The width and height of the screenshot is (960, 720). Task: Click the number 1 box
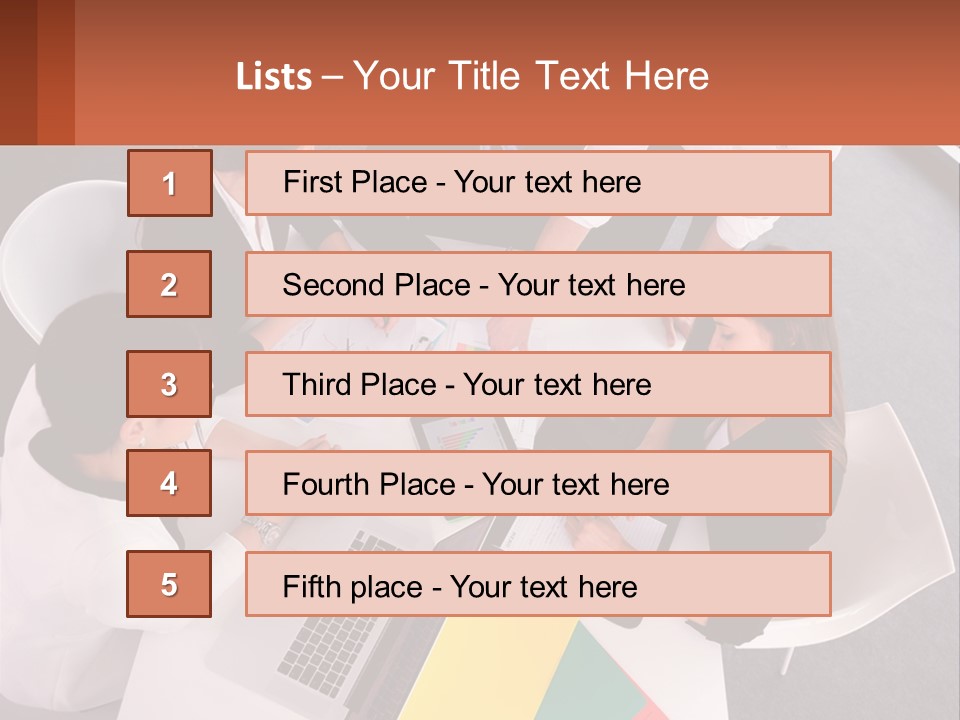point(170,183)
